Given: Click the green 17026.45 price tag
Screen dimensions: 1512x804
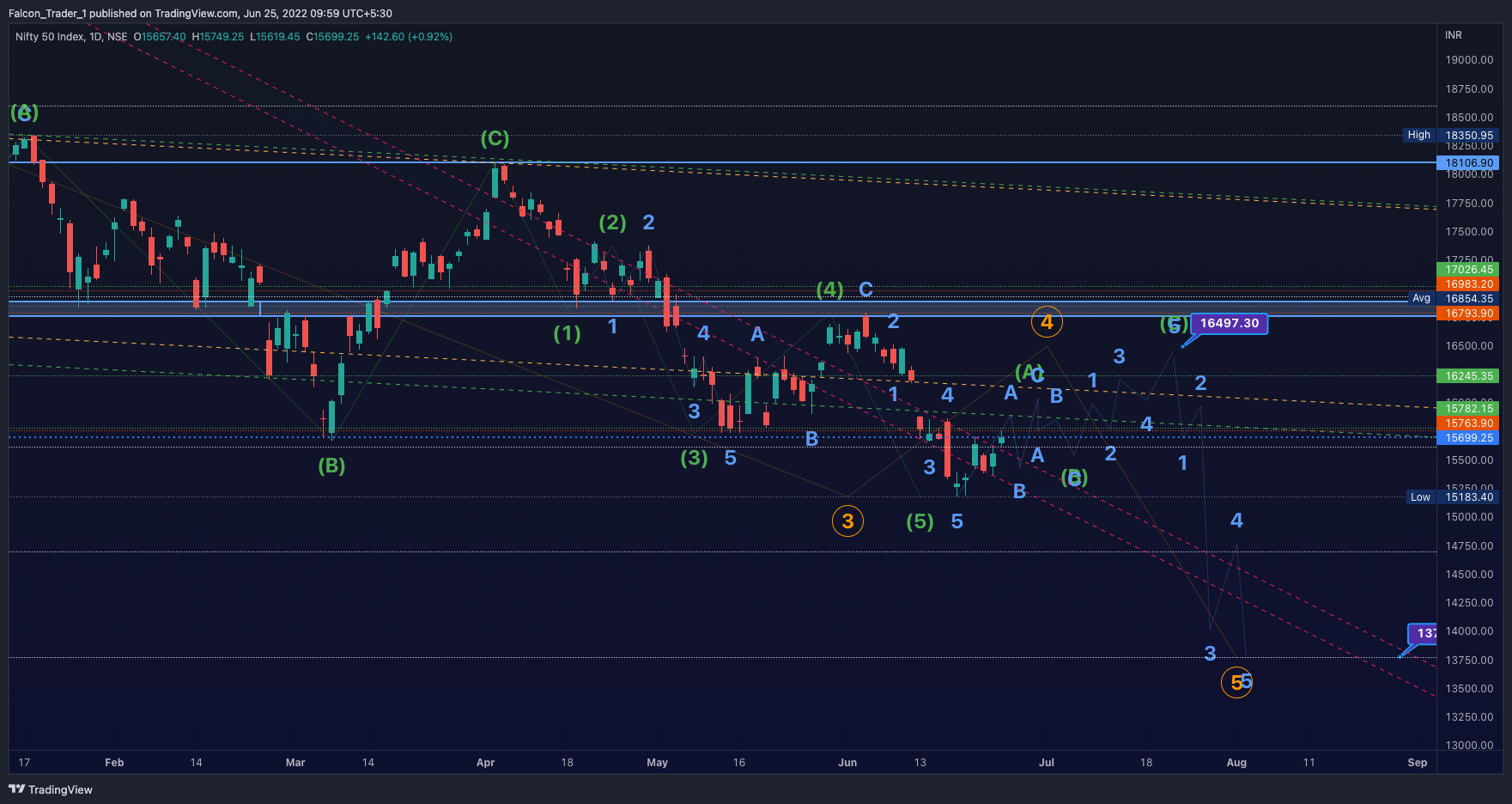Looking at the screenshot, I should (1469, 270).
